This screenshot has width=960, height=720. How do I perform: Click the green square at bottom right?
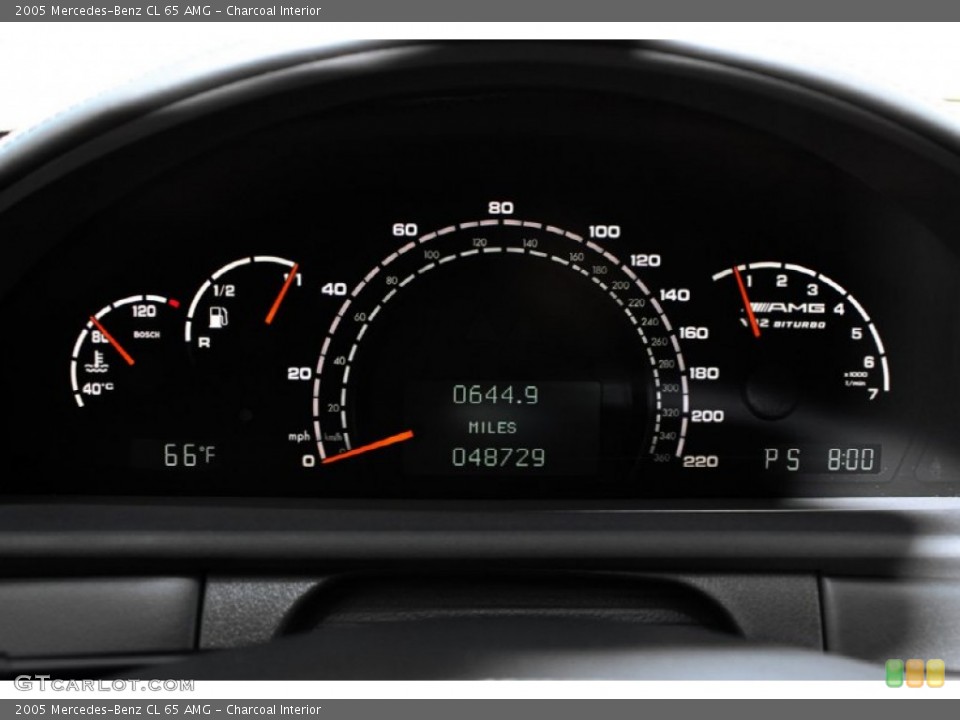[x=894, y=673]
